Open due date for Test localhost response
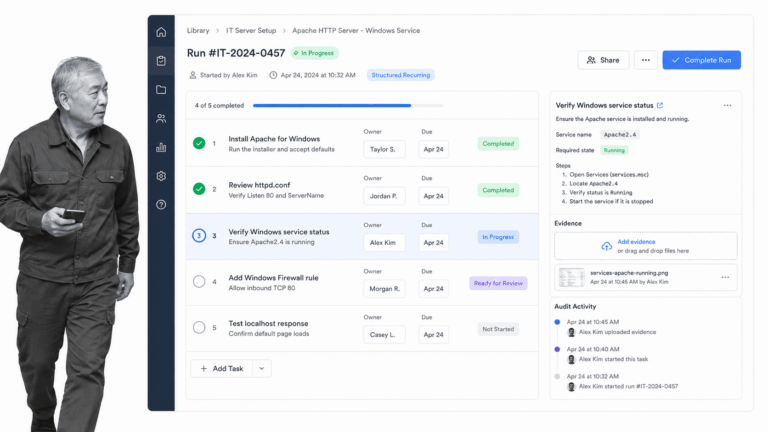This screenshot has width=768, height=432. (x=433, y=335)
